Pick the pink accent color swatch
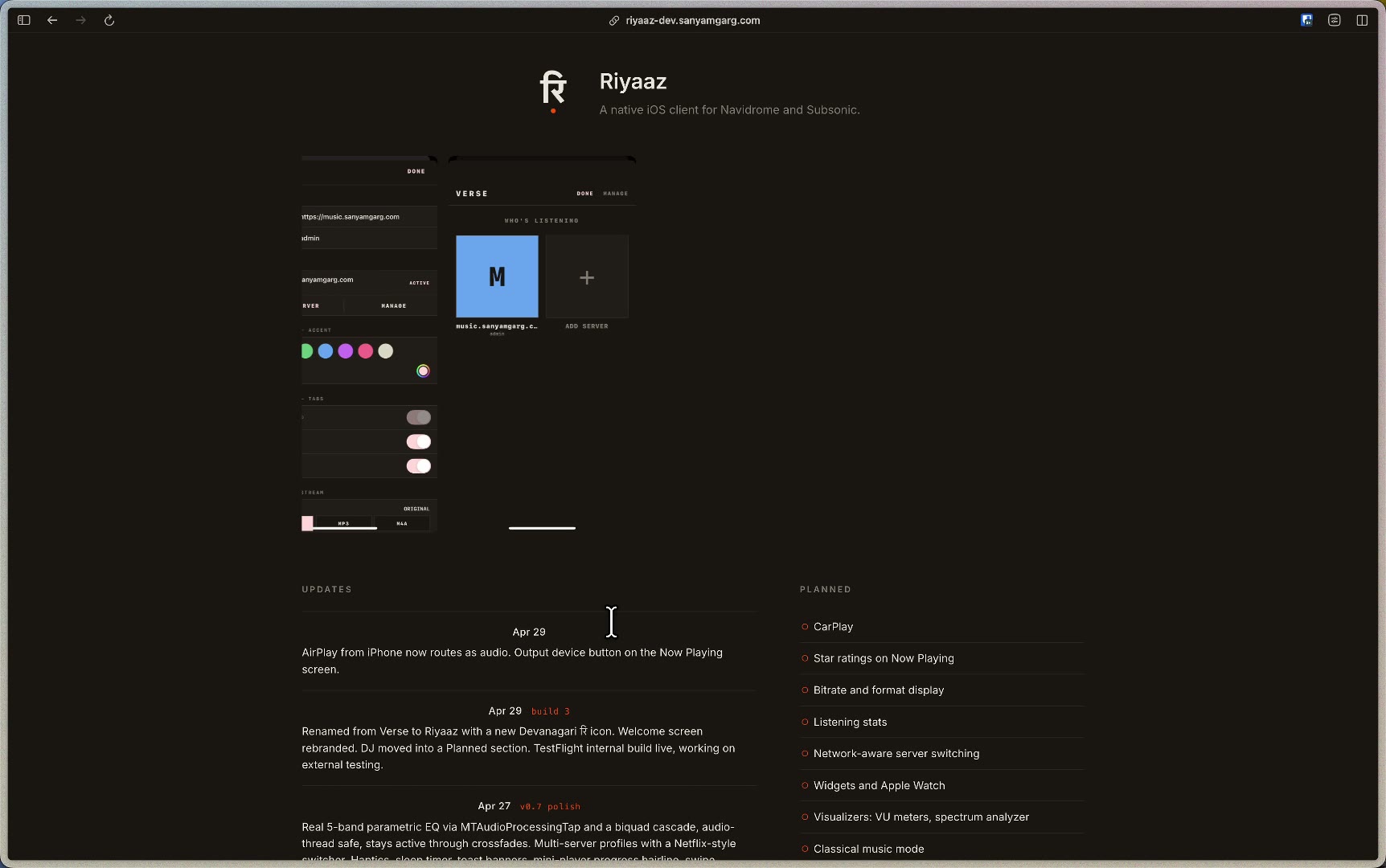The height and width of the screenshot is (868, 1386). (366, 351)
